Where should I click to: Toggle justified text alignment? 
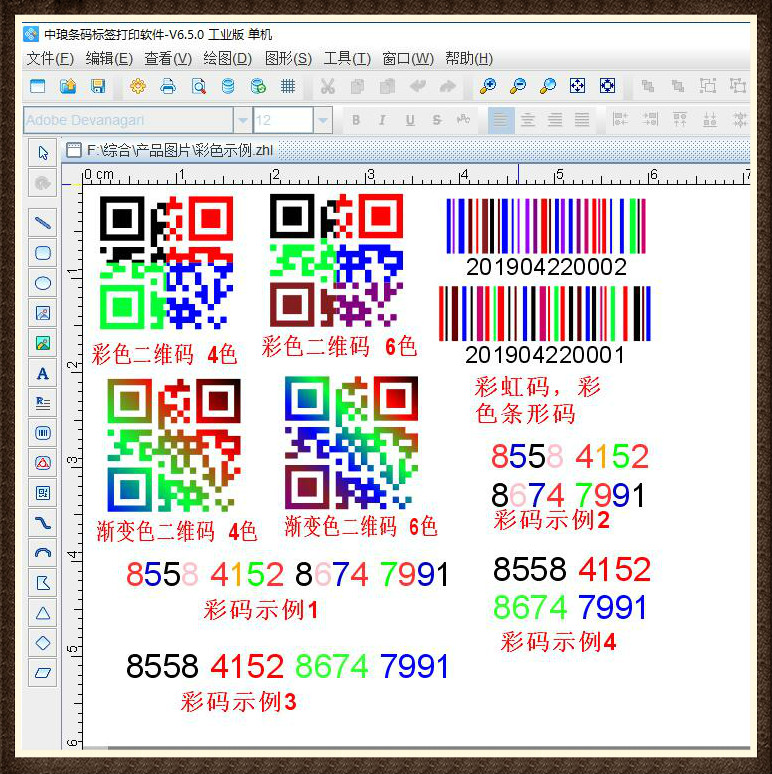point(582,120)
